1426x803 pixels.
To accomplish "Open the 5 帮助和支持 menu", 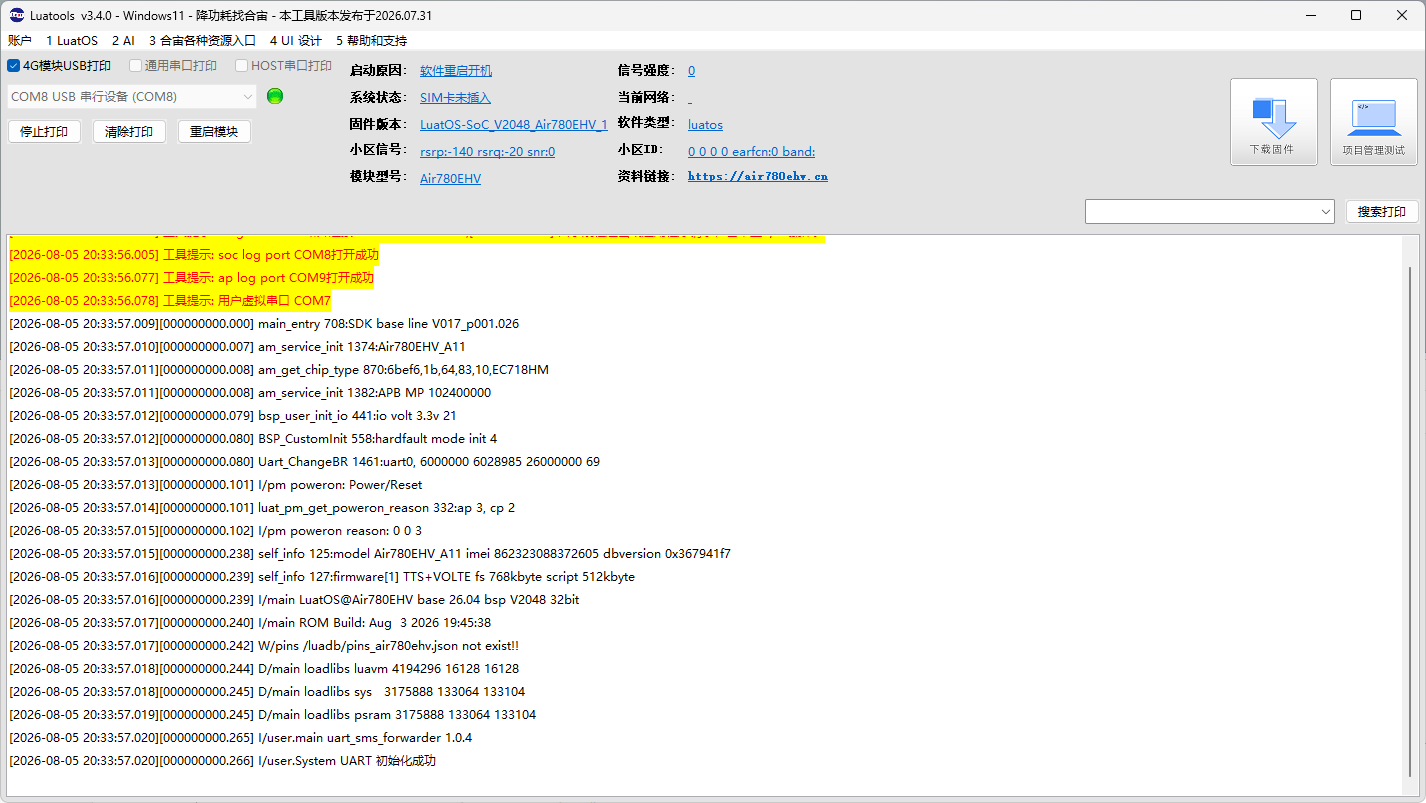I will tap(371, 41).
